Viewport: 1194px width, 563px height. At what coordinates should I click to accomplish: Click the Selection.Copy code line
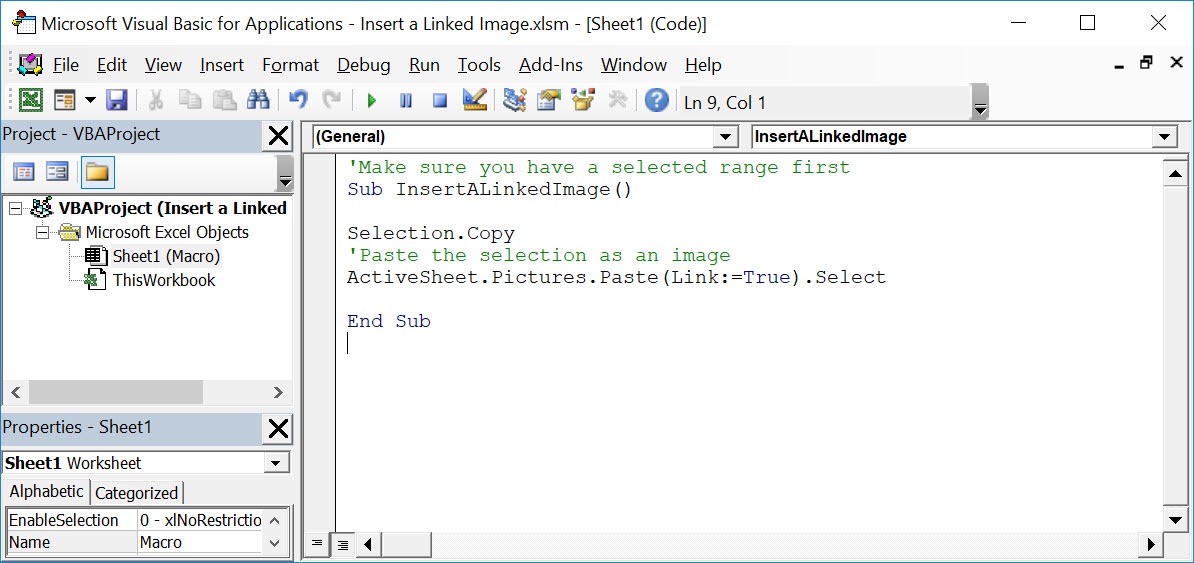pos(431,233)
